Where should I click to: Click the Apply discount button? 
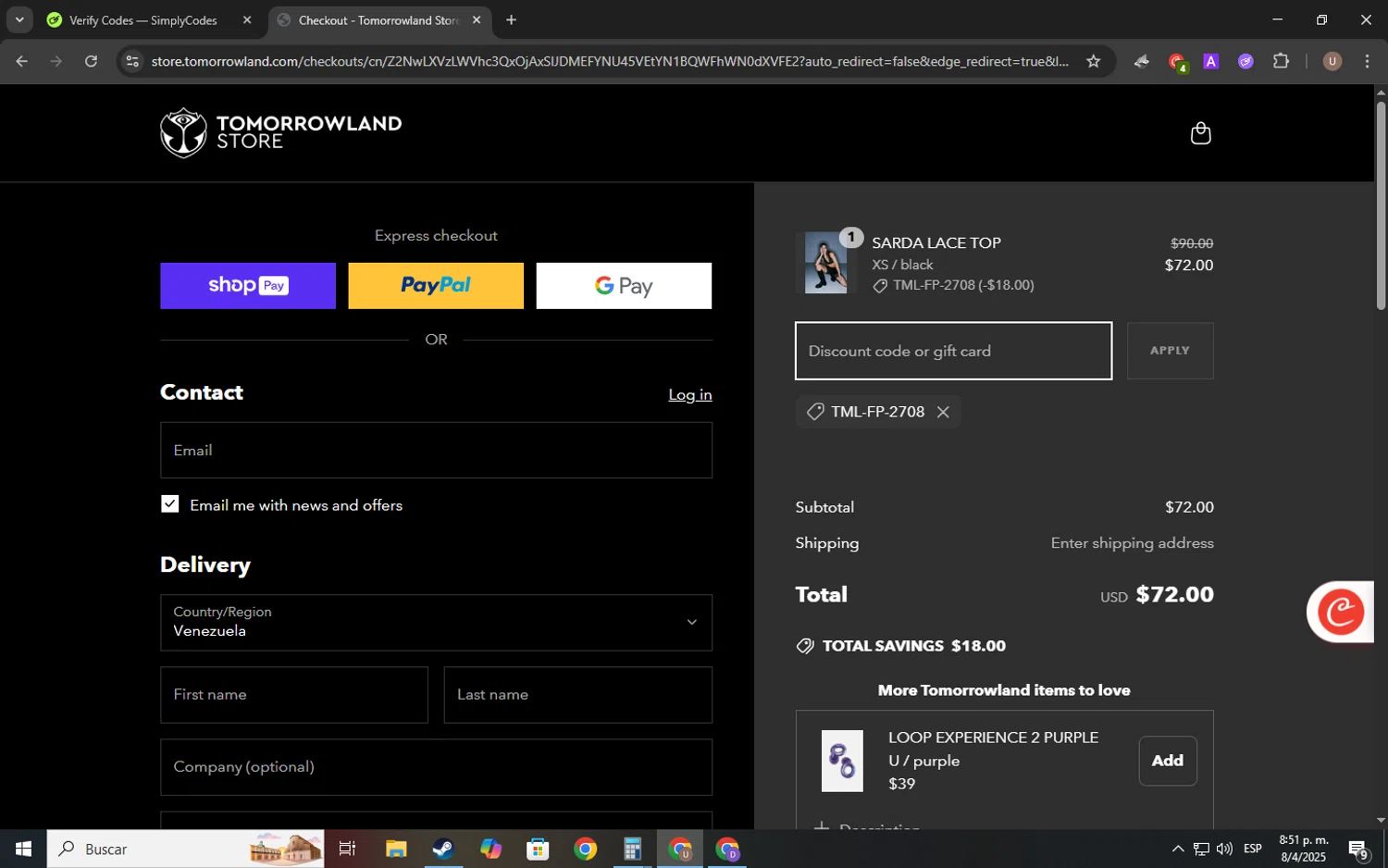[1171, 351]
